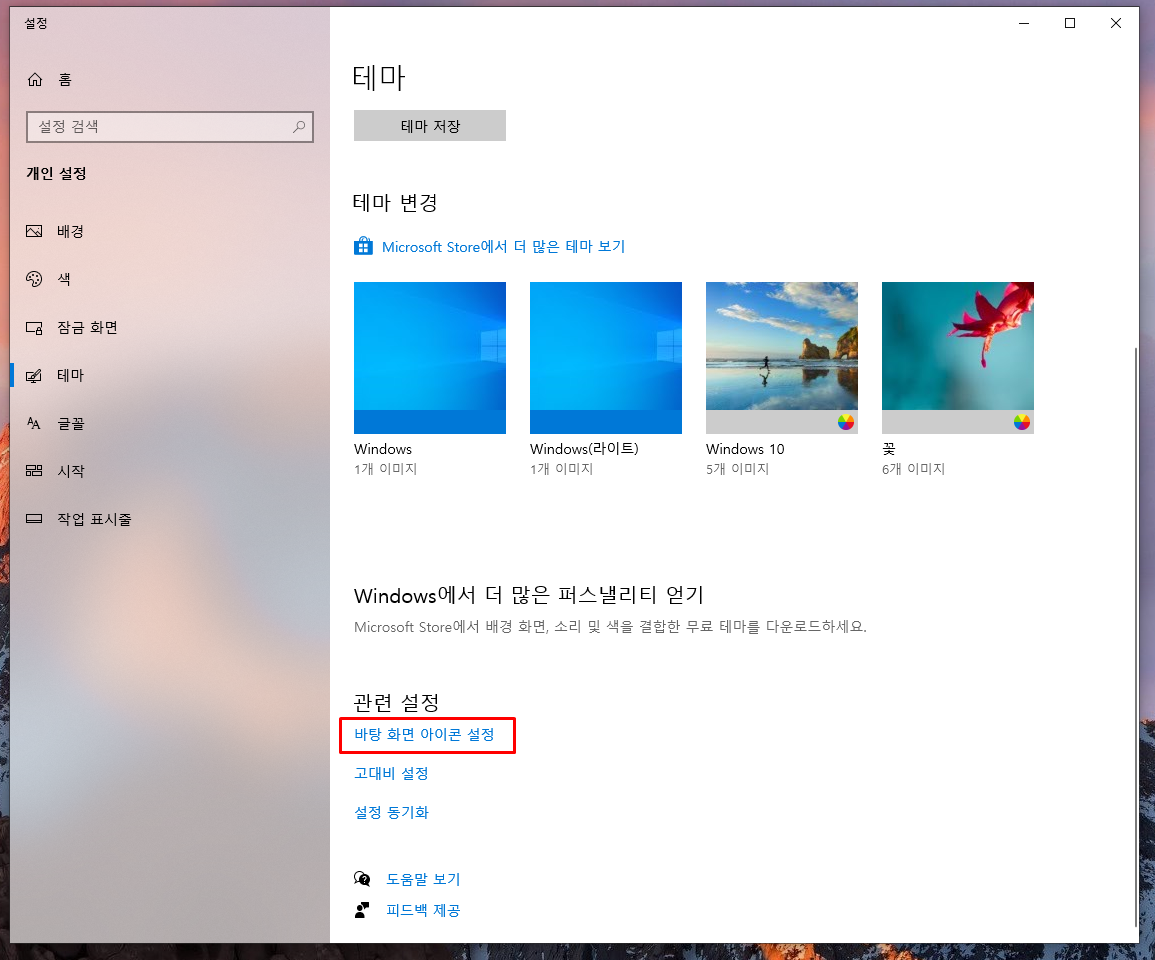Go to the 색 settings section
The height and width of the screenshot is (960, 1155).
click(x=170, y=279)
